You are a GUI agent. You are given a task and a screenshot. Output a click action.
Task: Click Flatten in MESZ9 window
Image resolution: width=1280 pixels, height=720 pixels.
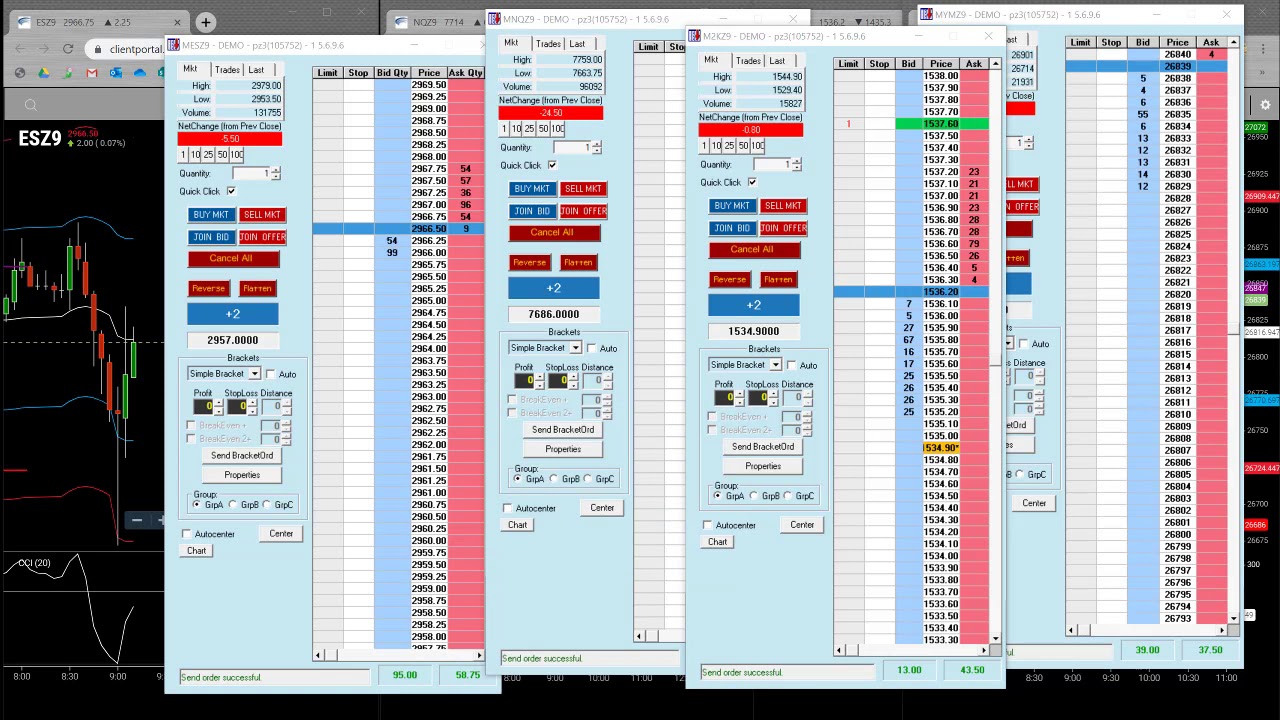tap(257, 288)
